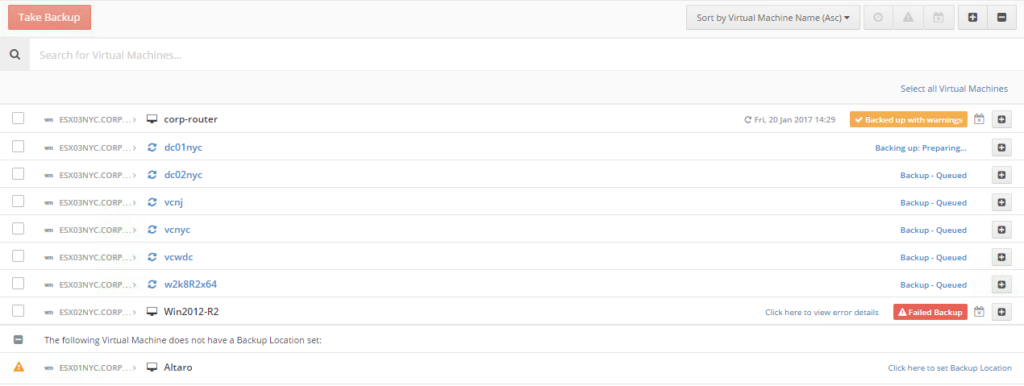Click the Take Backup button
Image resolution: width=1024 pixels, height=386 pixels.
[50, 18]
